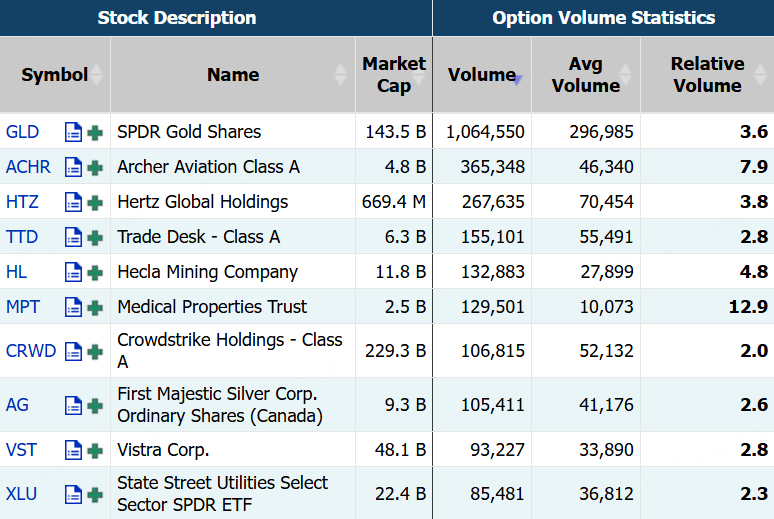The width and height of the screenshot is (774, 519).
Task: Add HL using green plus icon
Action: click(x=95, y=273)
